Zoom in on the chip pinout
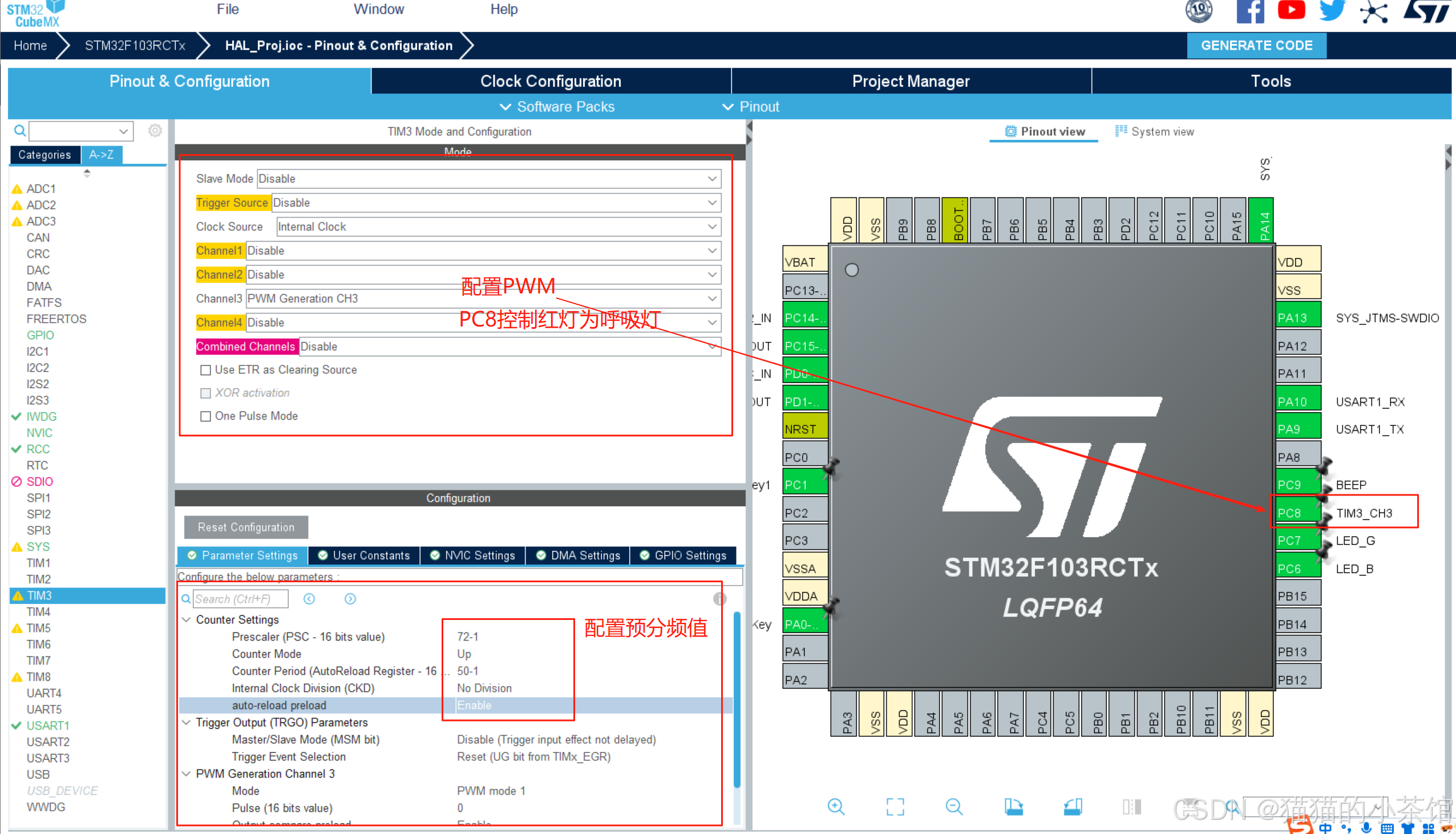This screenshot has height=834, width=1456. [x=836, y=807]
